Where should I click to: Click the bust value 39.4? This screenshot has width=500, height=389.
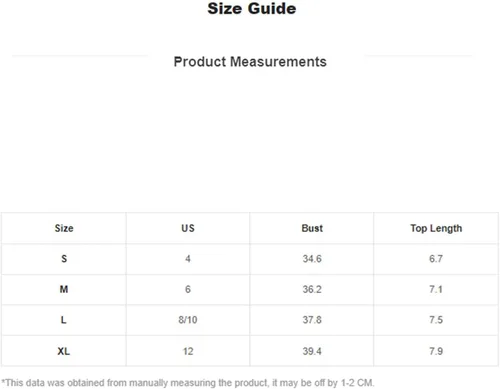(312, 351)
